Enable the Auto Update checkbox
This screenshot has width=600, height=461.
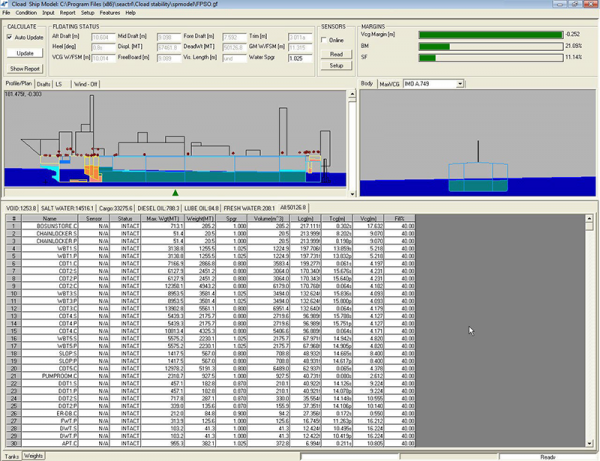[10, 38]
